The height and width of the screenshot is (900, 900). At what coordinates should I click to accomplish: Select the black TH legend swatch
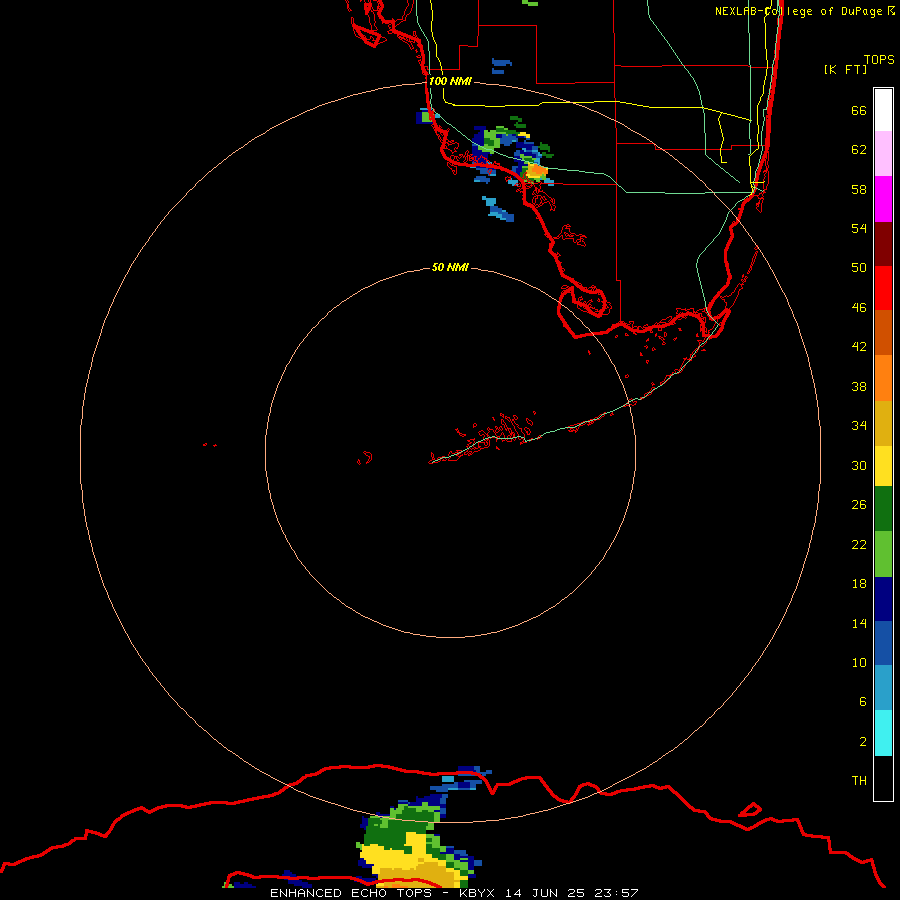tap(883, 778)
